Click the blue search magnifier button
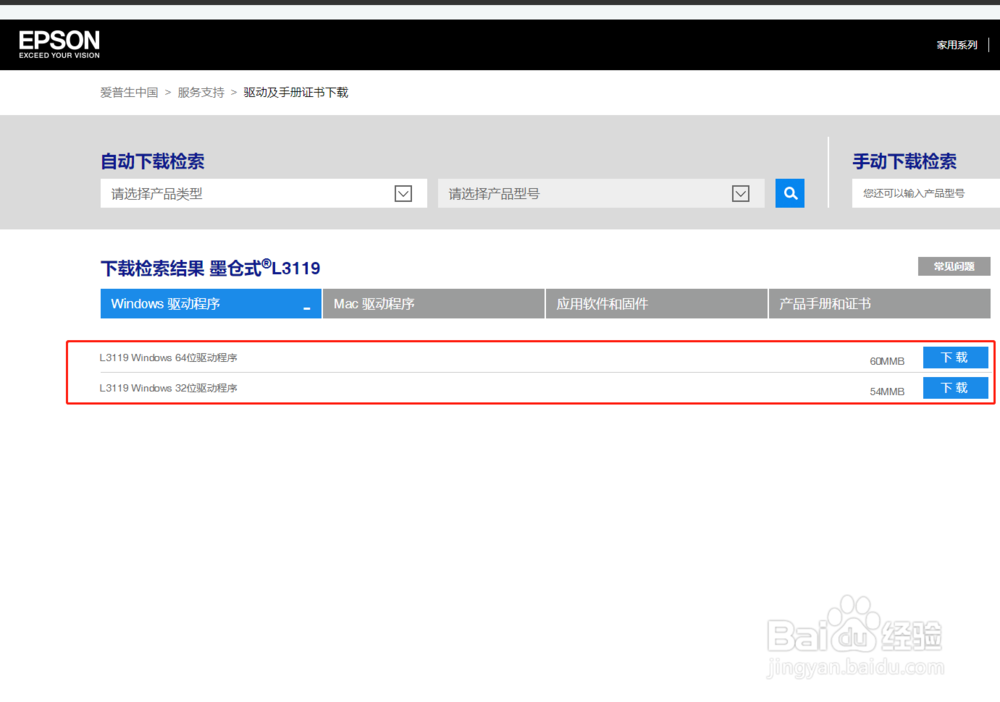 coord(790,193)
